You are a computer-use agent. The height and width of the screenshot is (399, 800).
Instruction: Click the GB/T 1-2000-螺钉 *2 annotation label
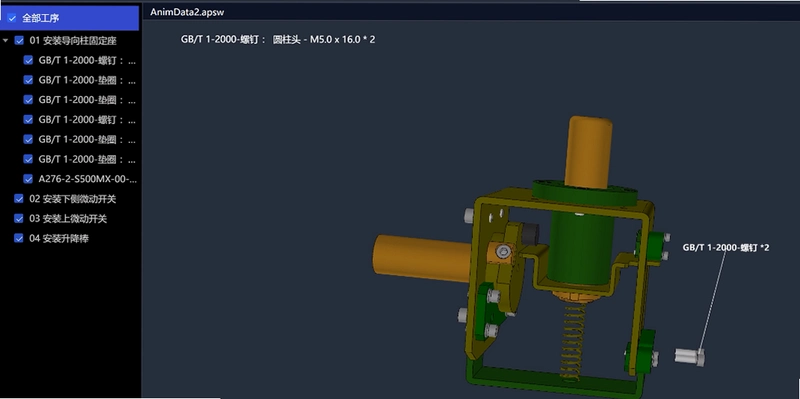point(726,247)
